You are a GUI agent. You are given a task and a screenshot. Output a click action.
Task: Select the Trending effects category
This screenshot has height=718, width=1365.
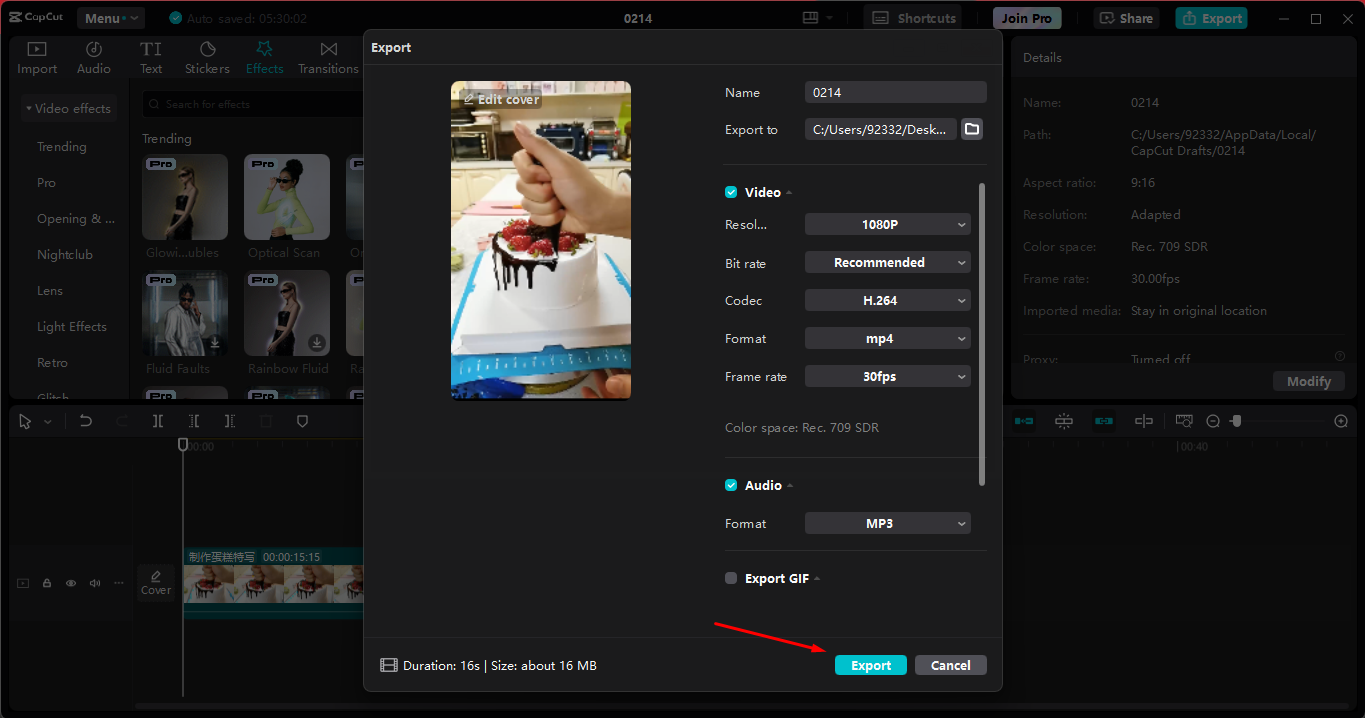[x=62, y=147]
